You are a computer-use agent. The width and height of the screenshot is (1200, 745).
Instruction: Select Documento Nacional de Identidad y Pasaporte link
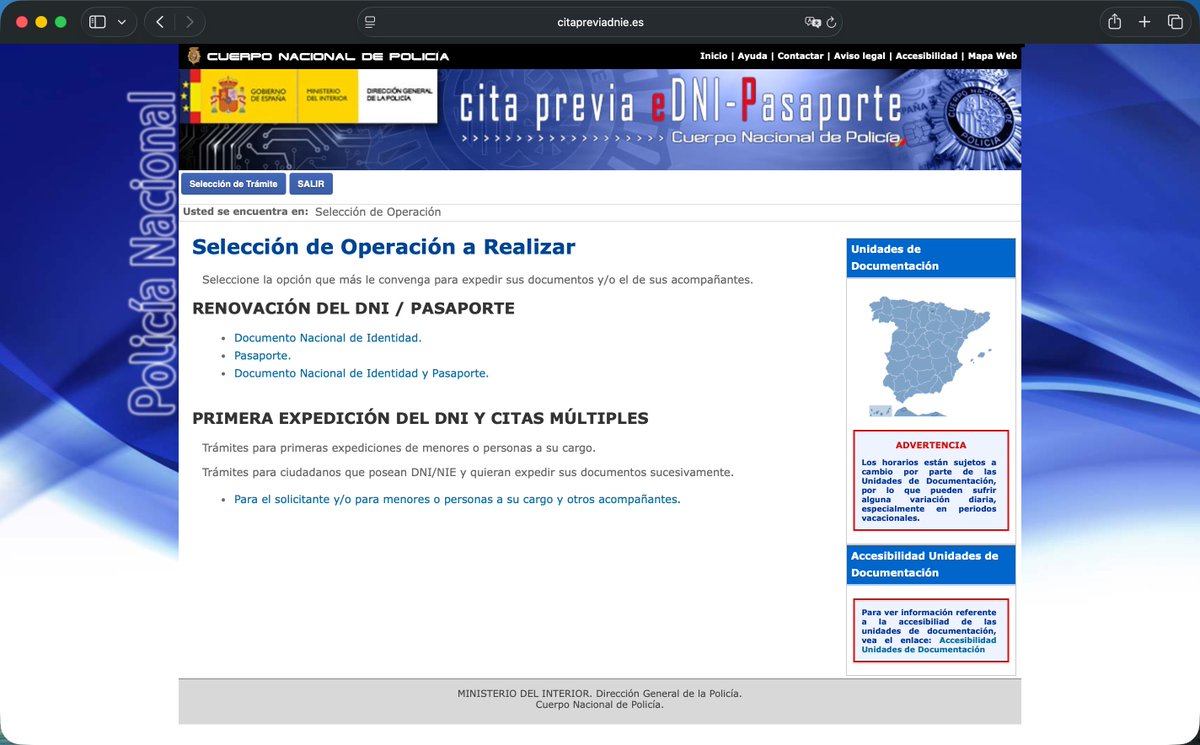(361, 373)
